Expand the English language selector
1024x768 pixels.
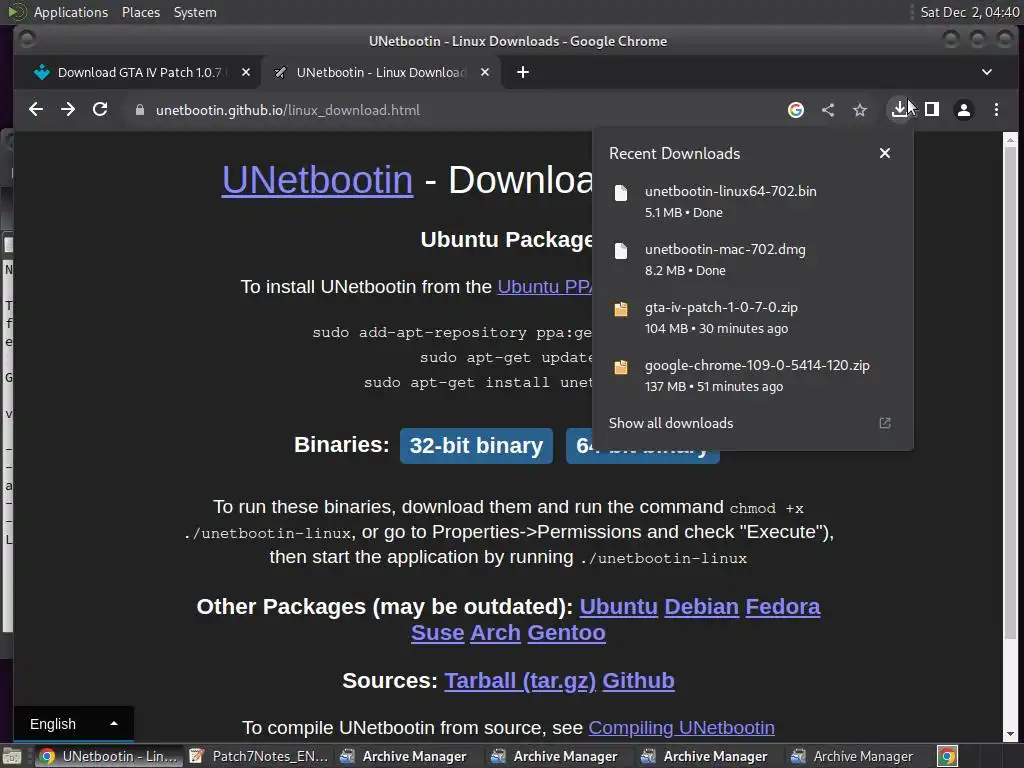click(73, 724)
